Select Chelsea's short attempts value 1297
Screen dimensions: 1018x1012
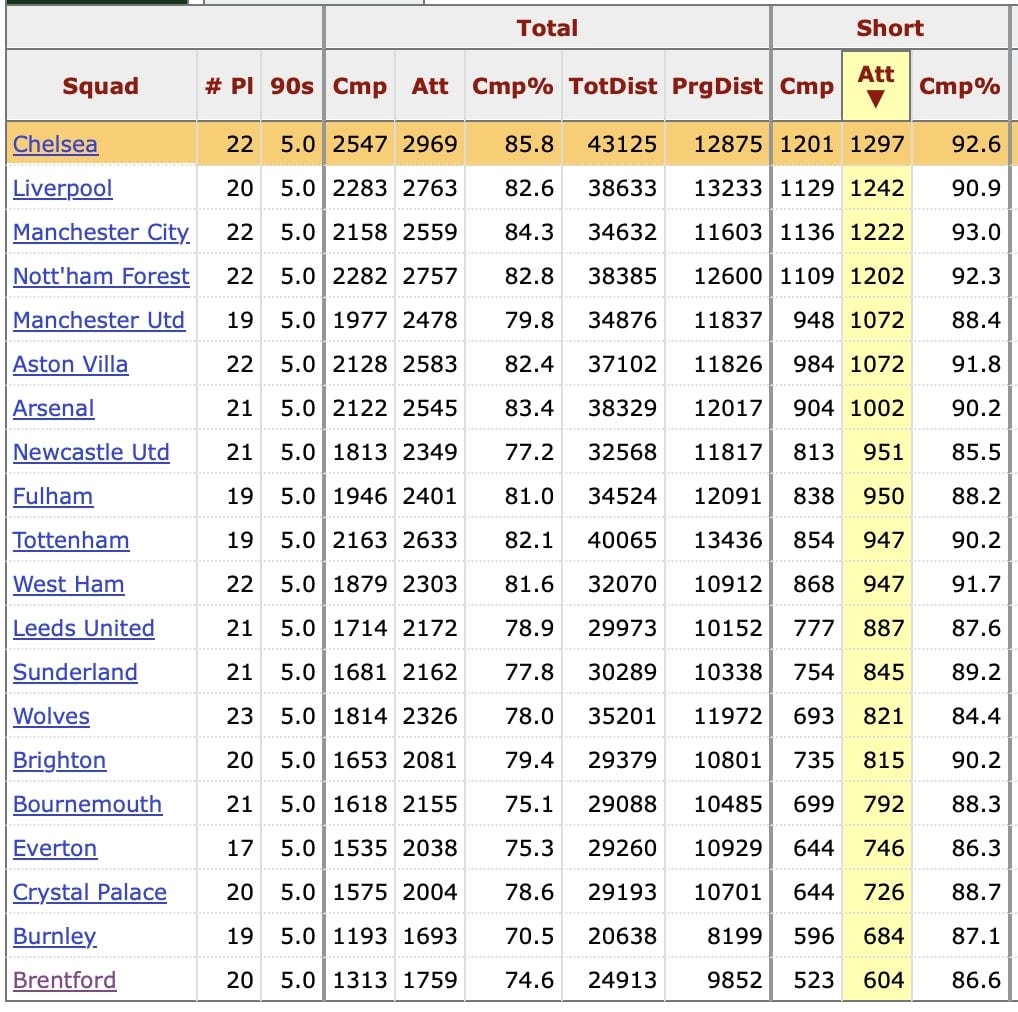coord(877,144)
